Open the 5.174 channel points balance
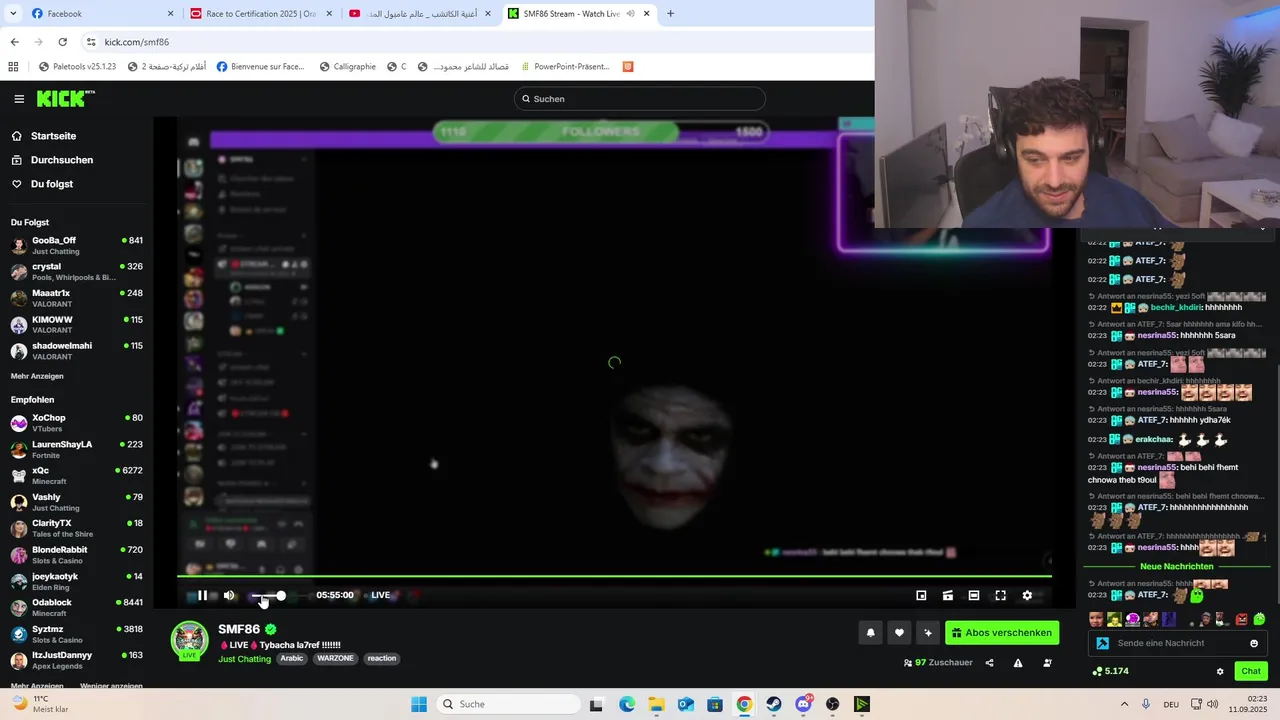Viewport: 1280px width, 720px height. click(1110, 671)
